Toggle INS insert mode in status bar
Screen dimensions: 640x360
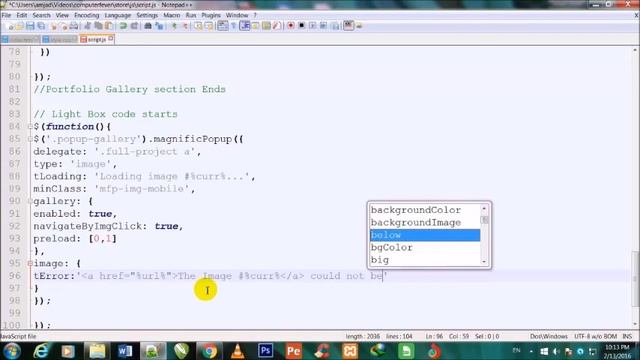(x=627, y=336)
